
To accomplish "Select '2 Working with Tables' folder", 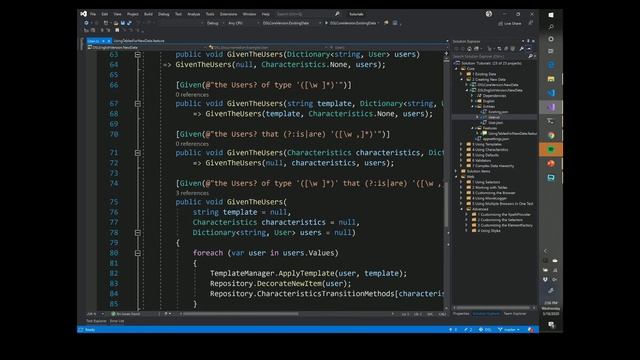I will click(487, 188).
